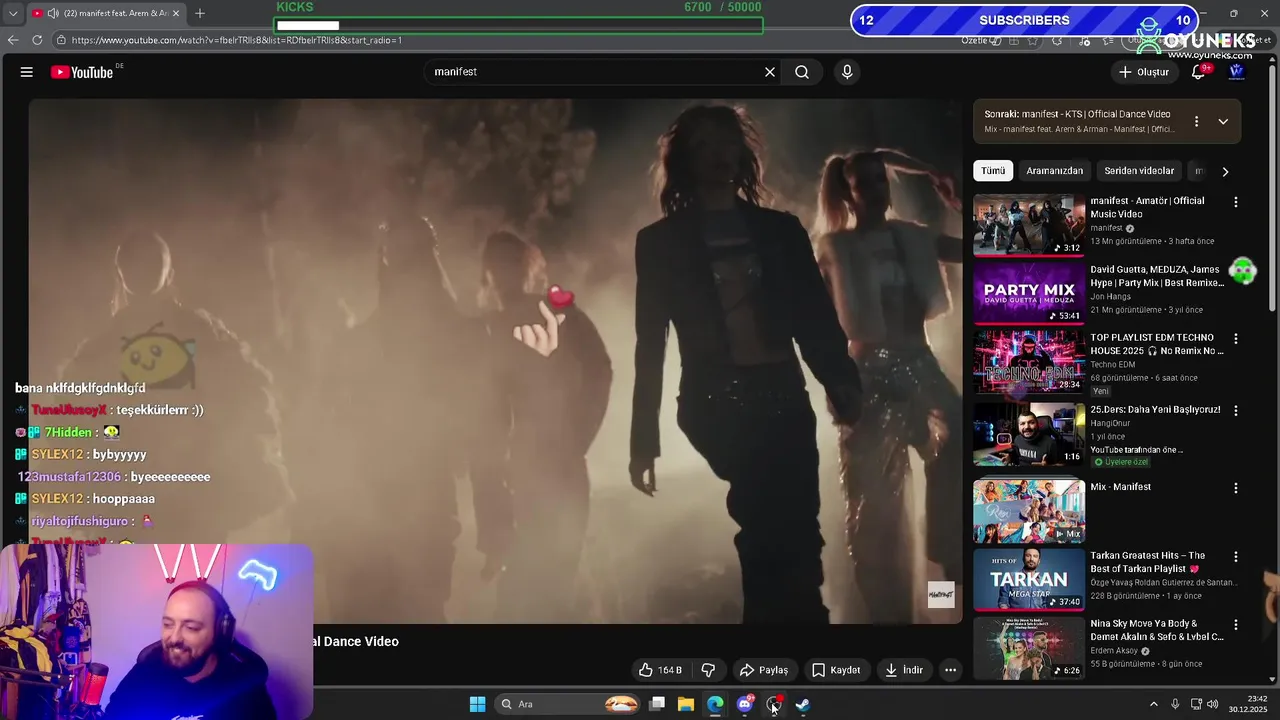Viewport: 1280px width, 720px height.
Task: Open Party Mix David Guetta thumbnail
Action: coord(1029,293)
